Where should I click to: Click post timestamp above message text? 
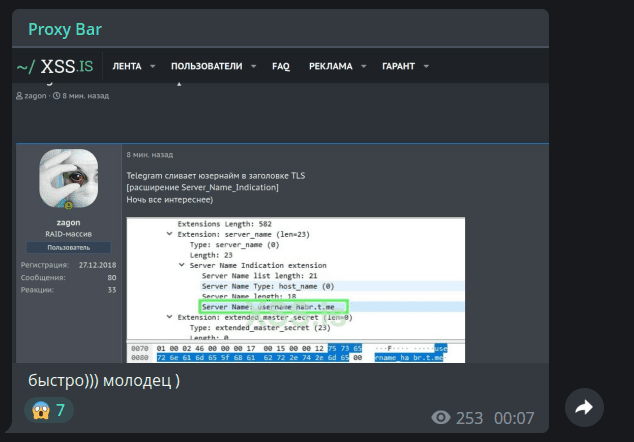point(150,154)
